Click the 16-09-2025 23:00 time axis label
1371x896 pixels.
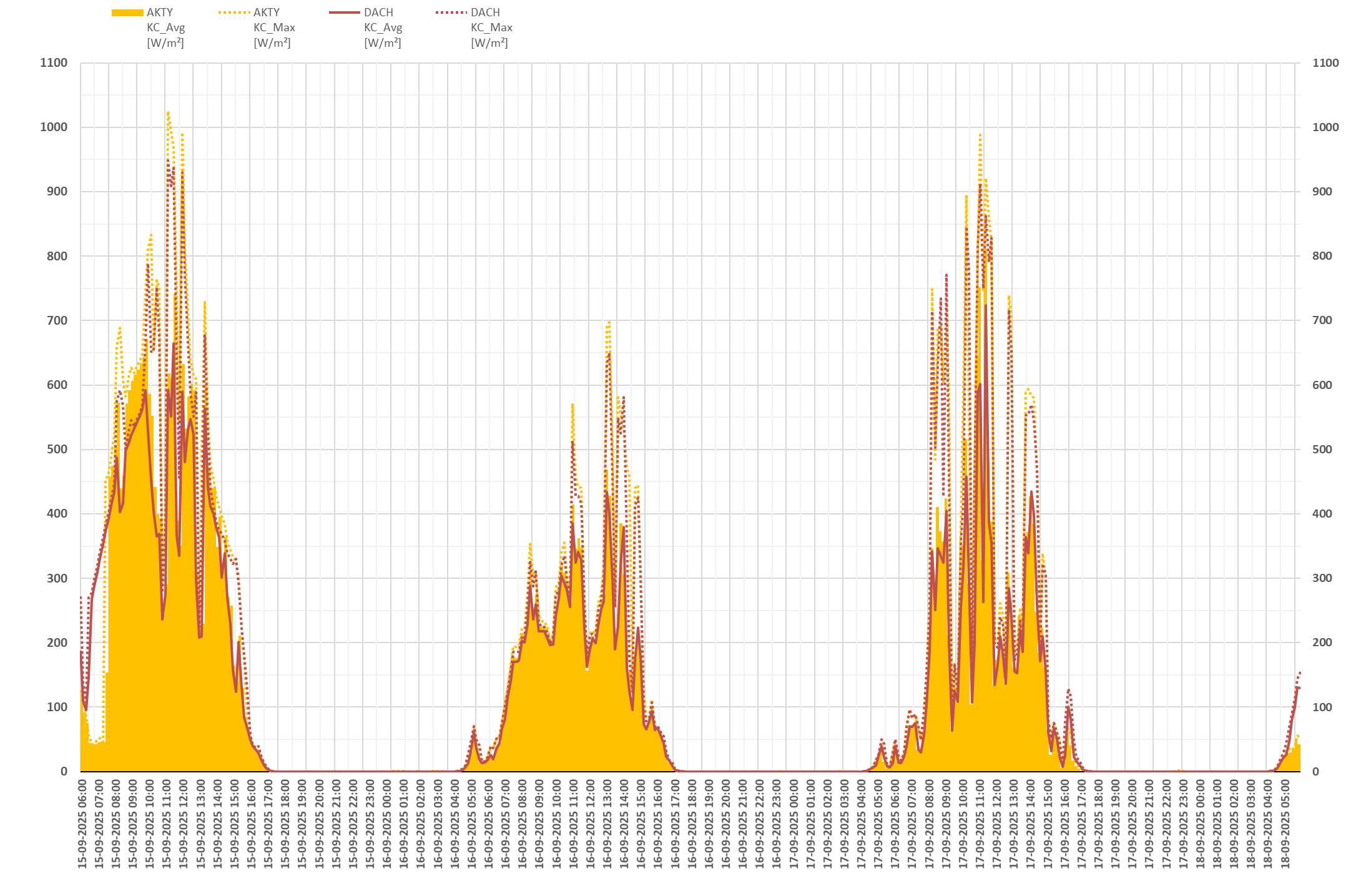[x=777, y=824]
